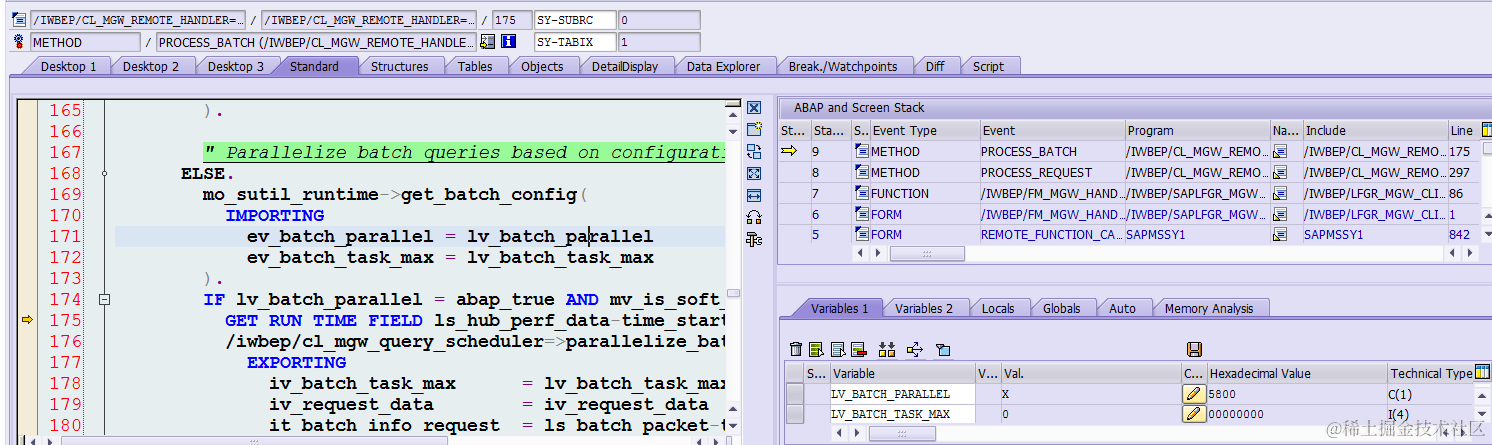Click the gear icon left of METHOD field

point(19,42)
